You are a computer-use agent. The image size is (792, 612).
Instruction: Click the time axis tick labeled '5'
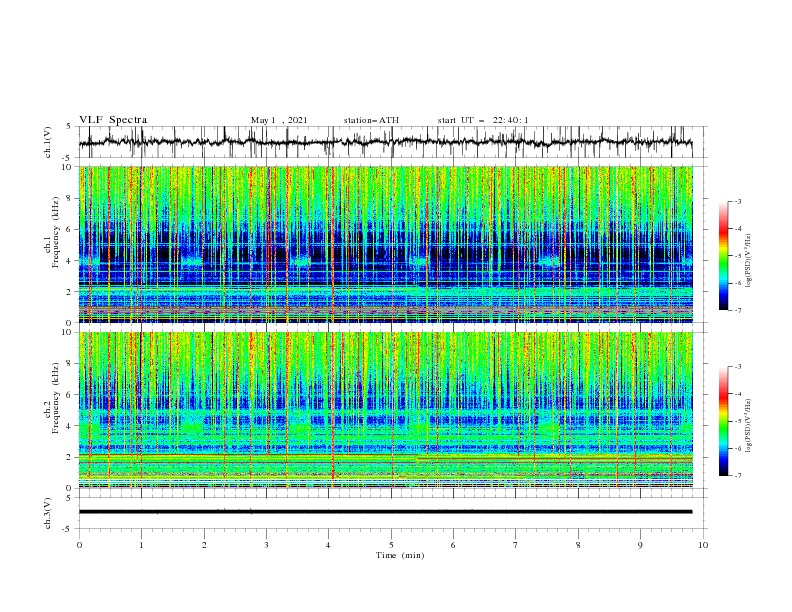[391, 545]
